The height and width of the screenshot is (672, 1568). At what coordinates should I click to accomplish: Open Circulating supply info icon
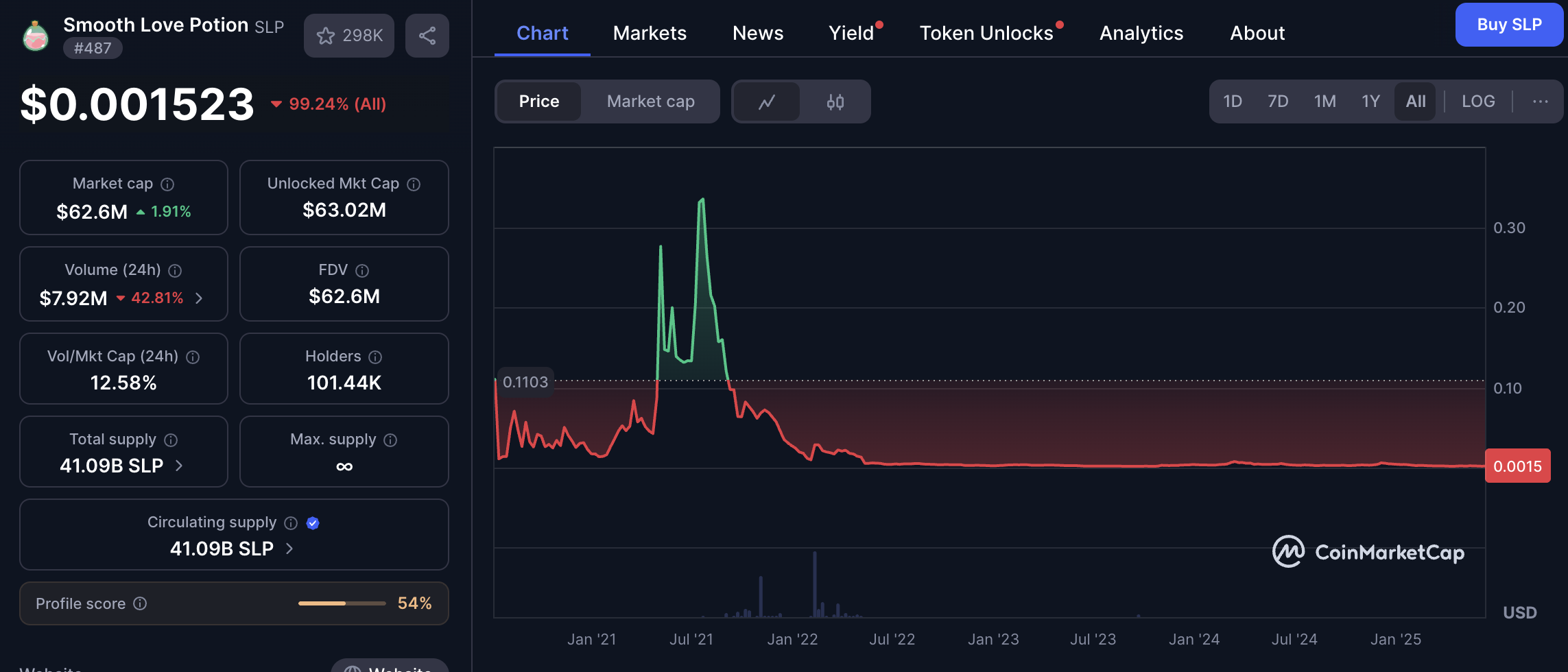[291, 523]
